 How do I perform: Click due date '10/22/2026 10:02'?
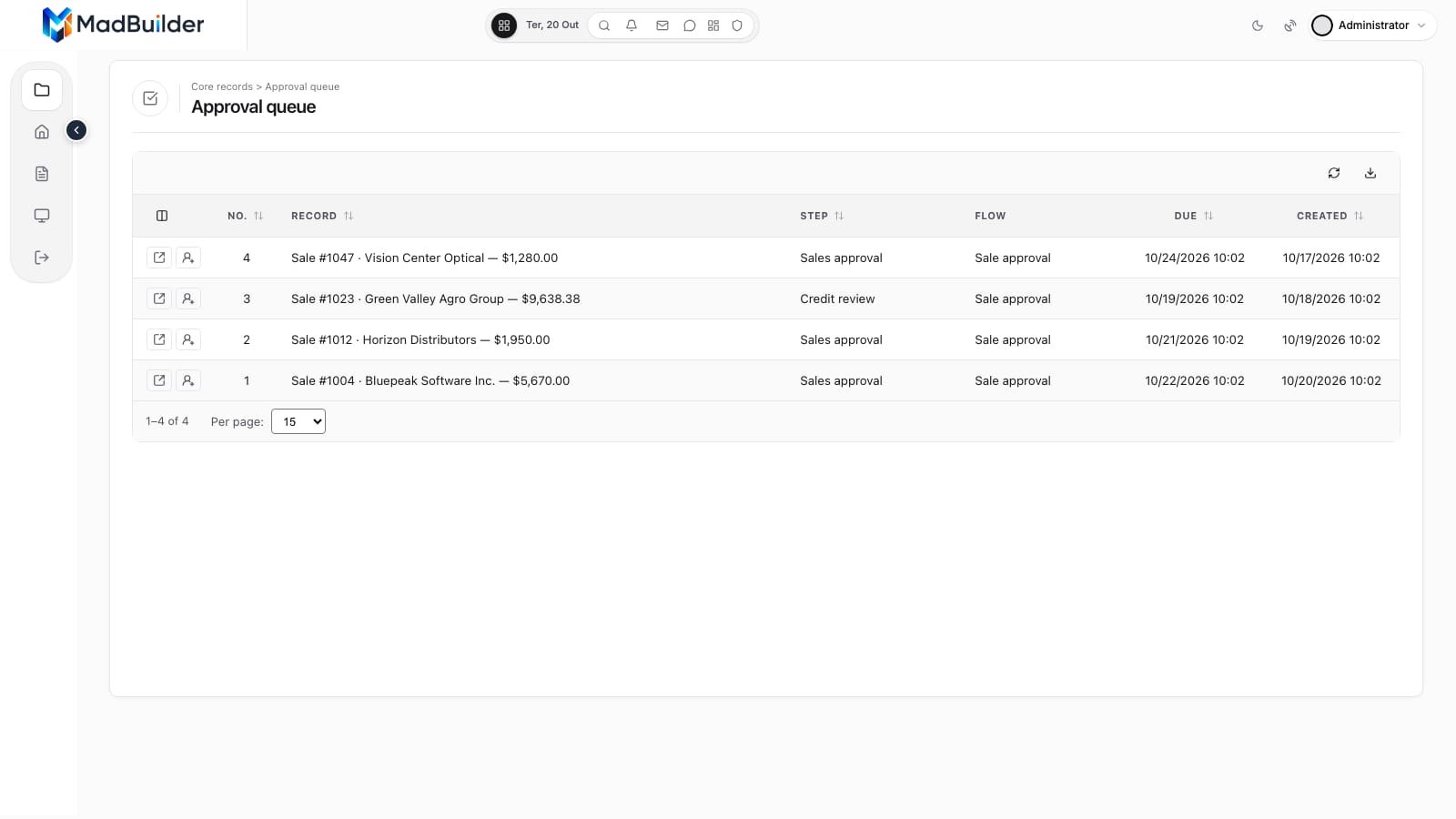(1195, 380)
